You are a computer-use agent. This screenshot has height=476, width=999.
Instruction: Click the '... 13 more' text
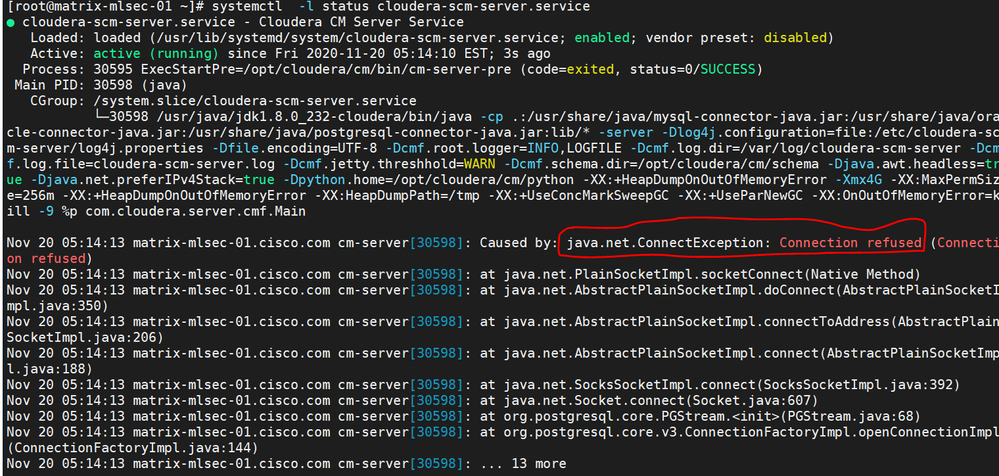click(x=523, y=464)
